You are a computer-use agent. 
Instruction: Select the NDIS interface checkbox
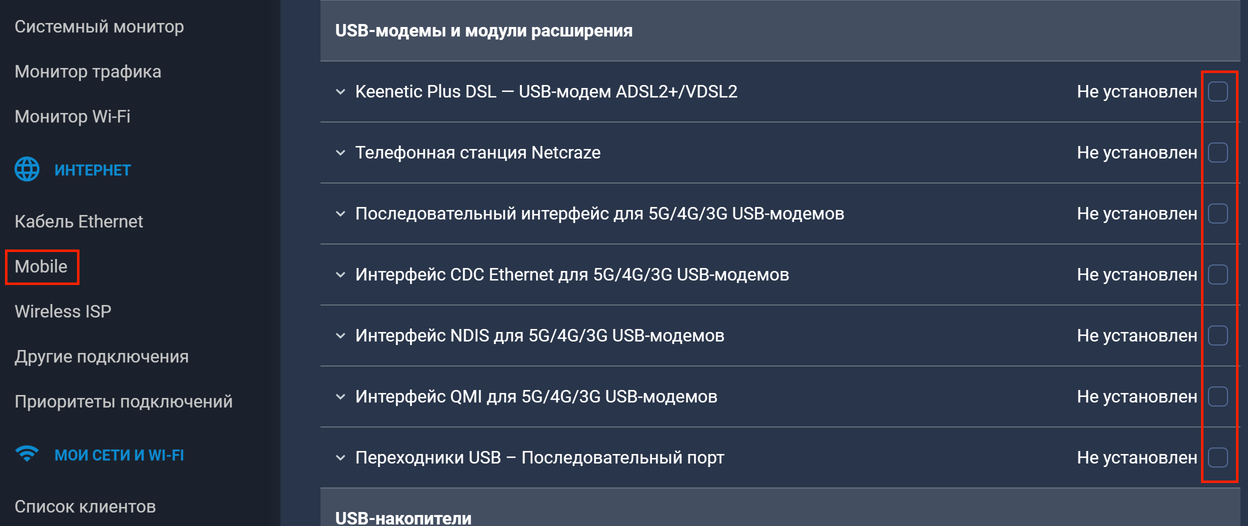(1218, 336)
